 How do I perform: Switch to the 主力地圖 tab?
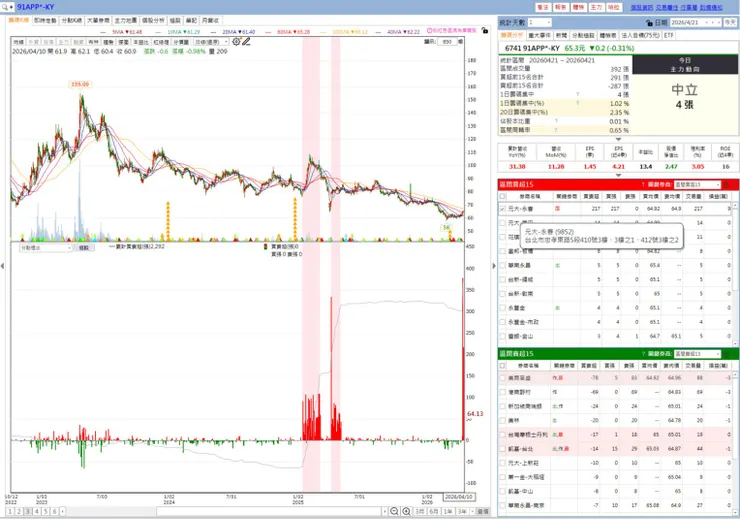point(126,20)
